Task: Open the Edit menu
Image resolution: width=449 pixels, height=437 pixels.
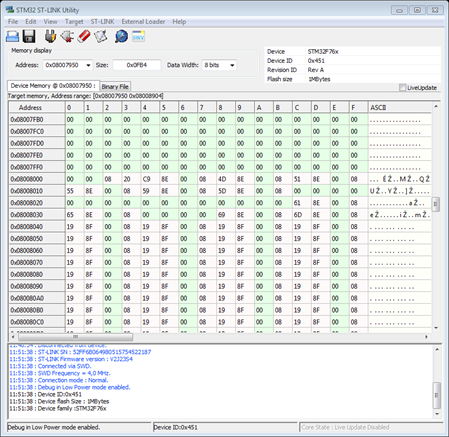Action: [x=31, y=22]
